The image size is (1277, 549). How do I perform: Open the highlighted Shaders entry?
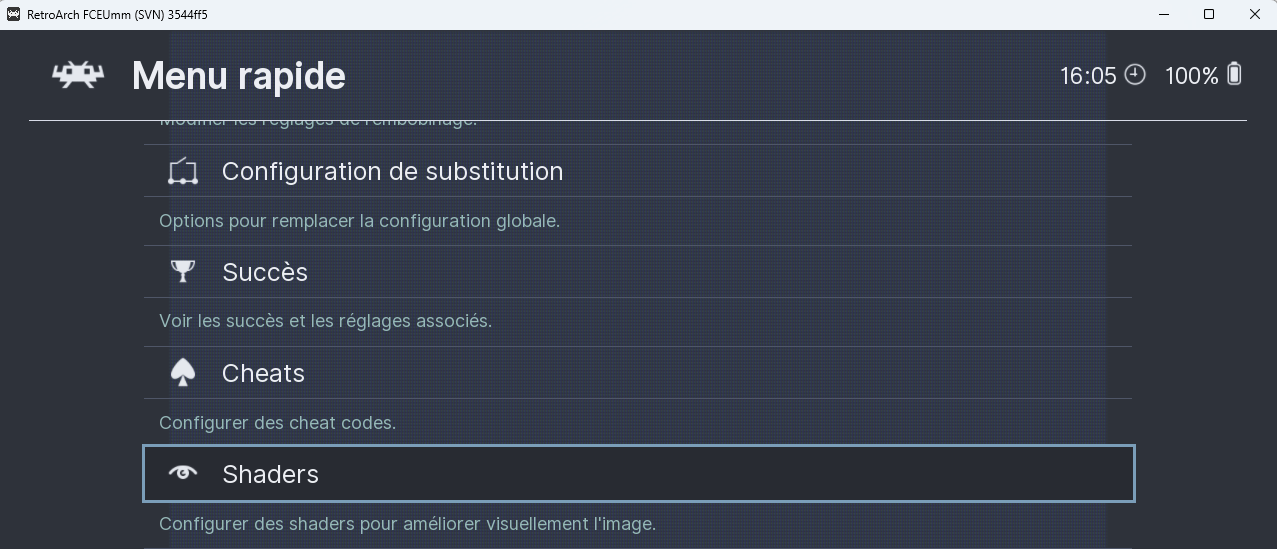639,474
